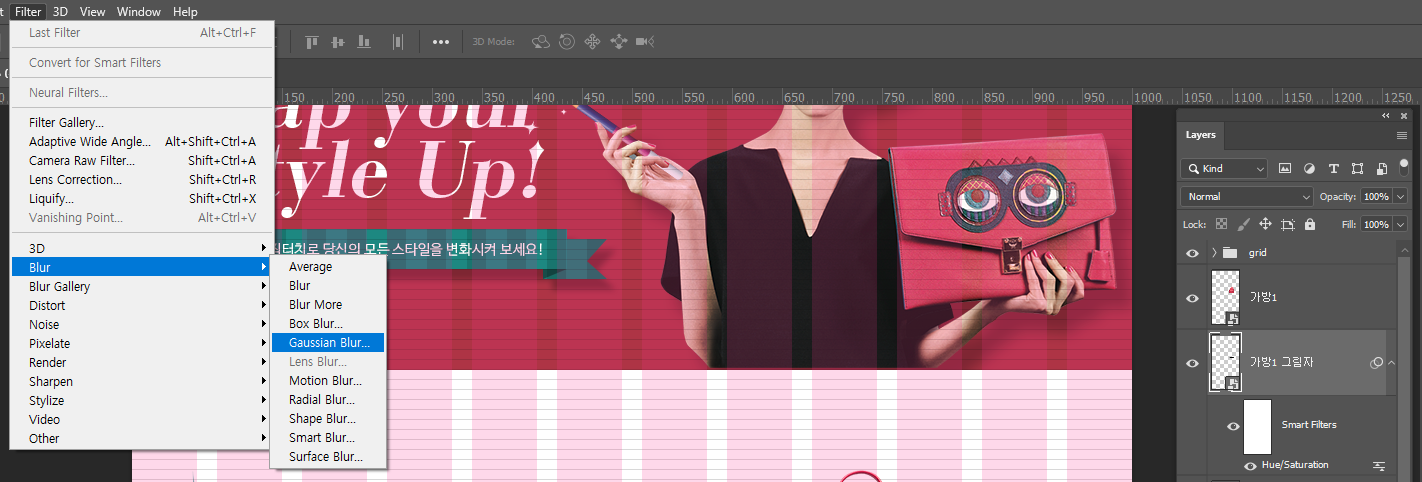Viewport: 1422px width, 482px height.
Task: Open the Normal blend mode dropdown
Action: click(x=1247, y=196)
